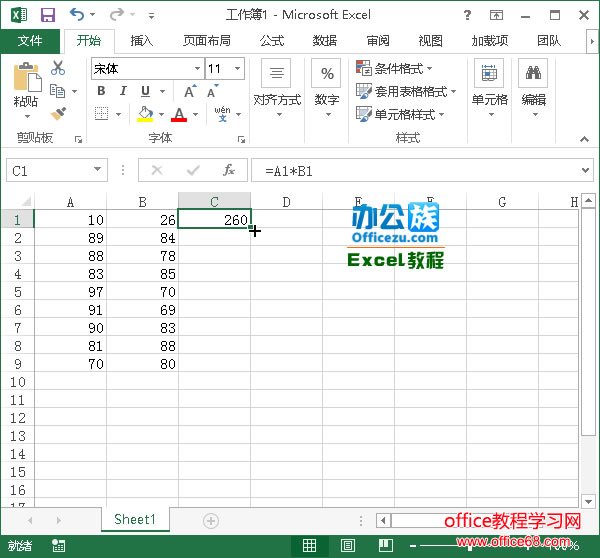Select column A header
This screenshot has height=558, width=600.
pos(70,202)
